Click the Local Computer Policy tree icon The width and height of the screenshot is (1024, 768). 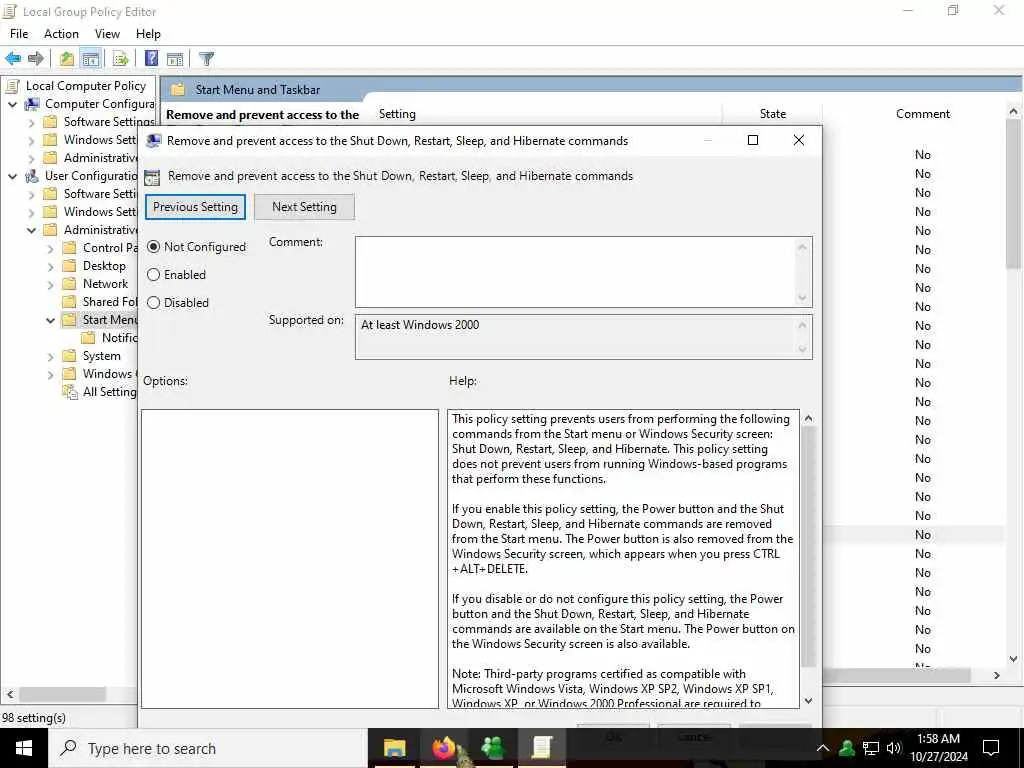pos(13,86)
